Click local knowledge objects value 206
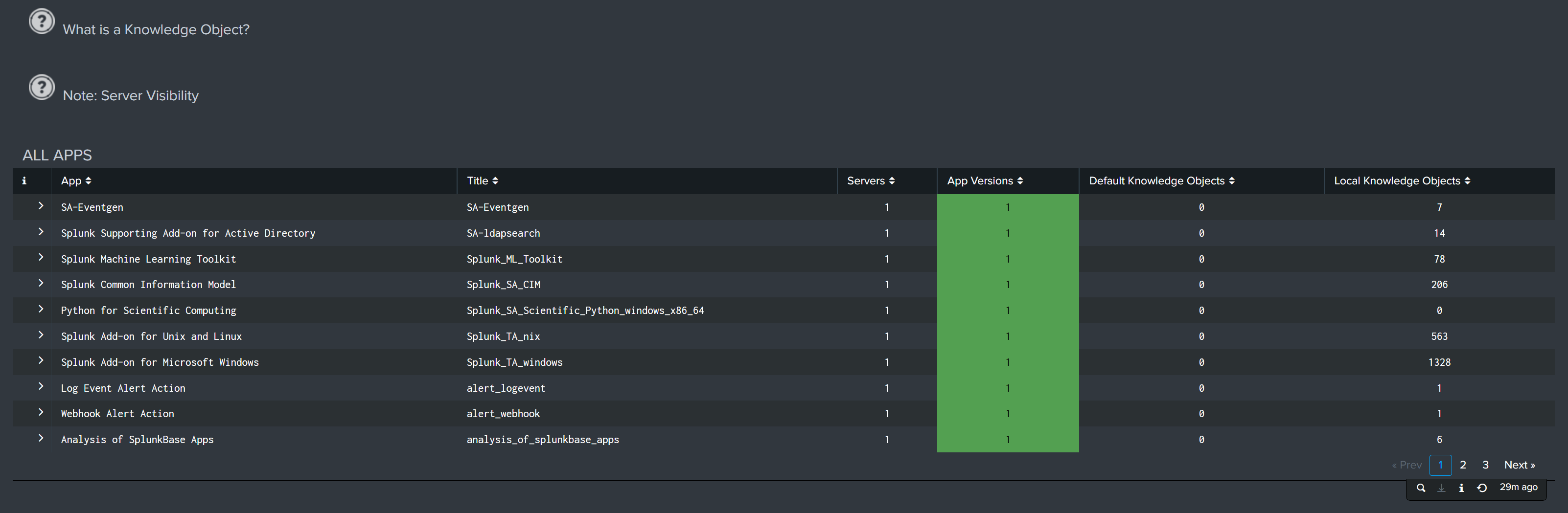The width and height of the screenshot is (1568, 513). click(x=1439, y=284)
